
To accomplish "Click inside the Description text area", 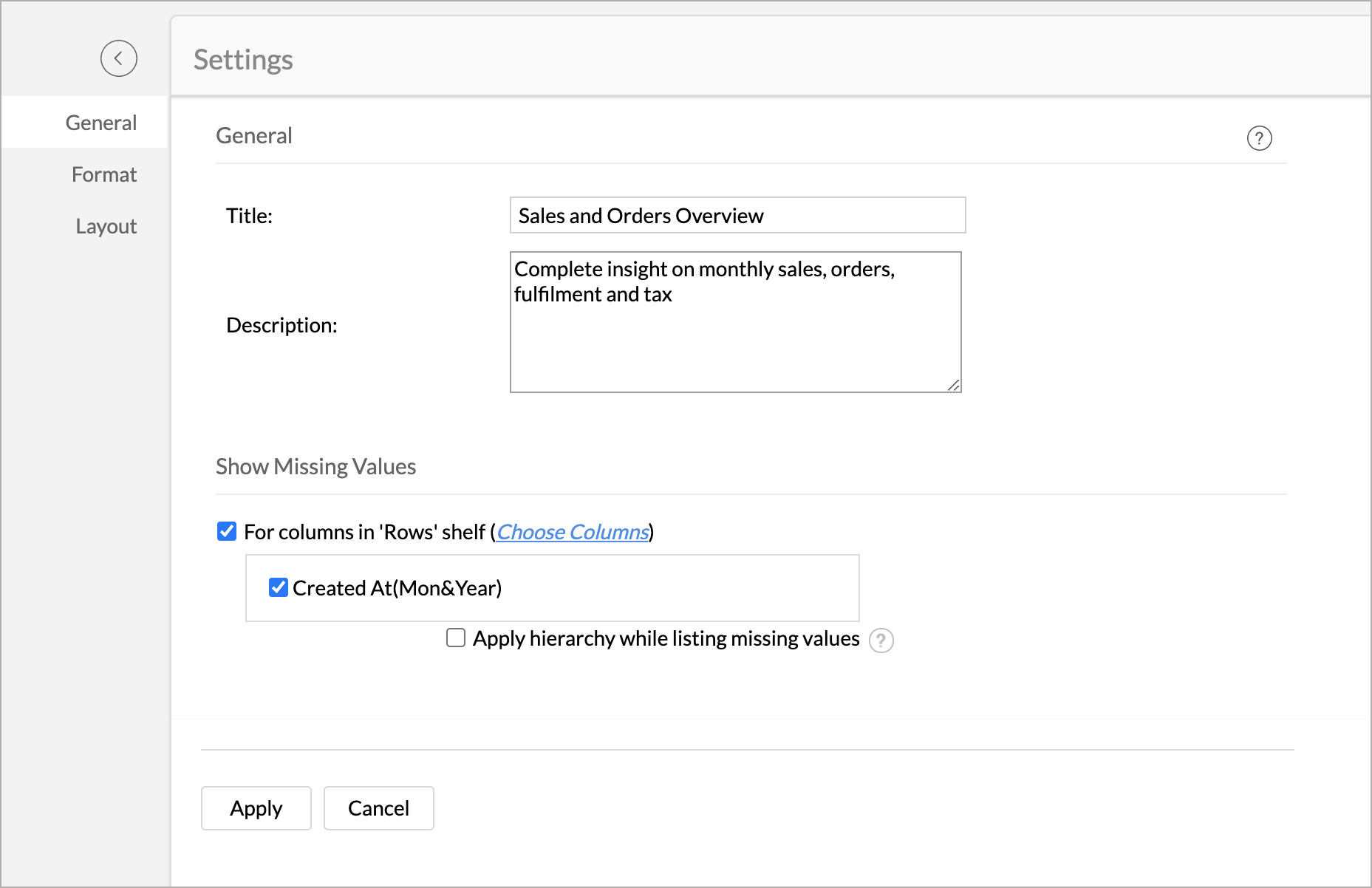I will [735, 340].
